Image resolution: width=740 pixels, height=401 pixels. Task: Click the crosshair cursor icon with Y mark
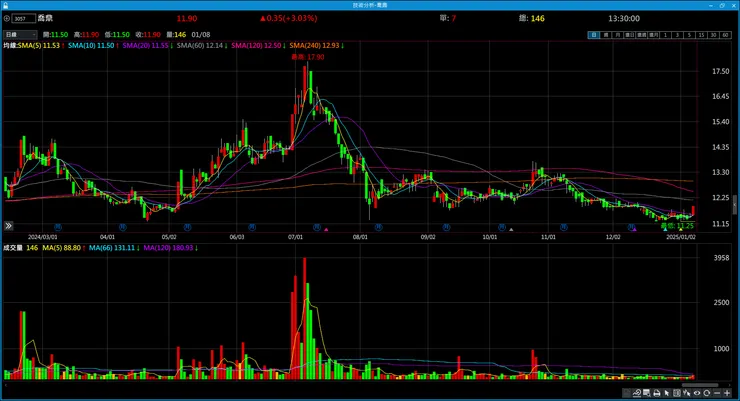(687, 393)
